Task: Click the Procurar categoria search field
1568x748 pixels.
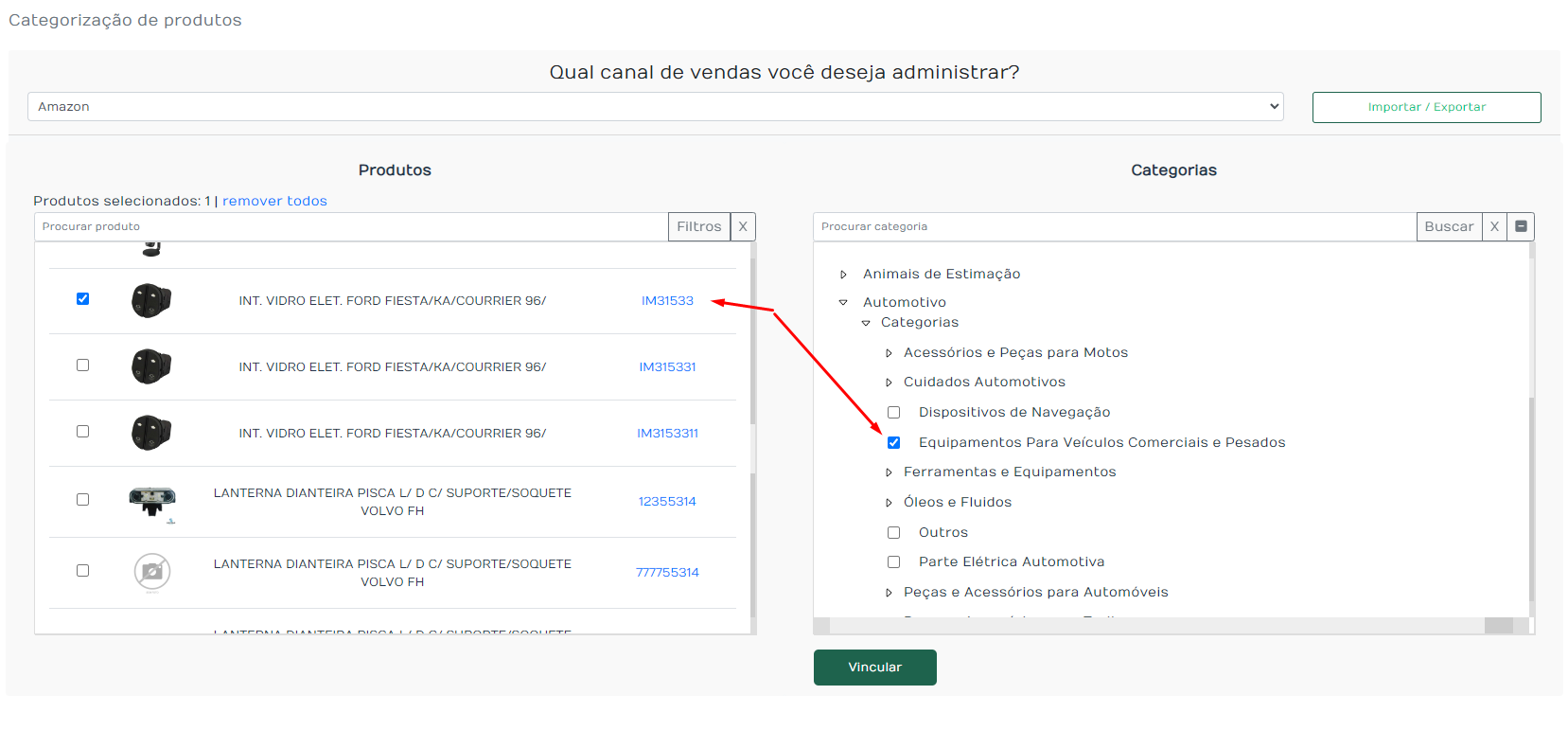Action: (x=1115, y=226)
